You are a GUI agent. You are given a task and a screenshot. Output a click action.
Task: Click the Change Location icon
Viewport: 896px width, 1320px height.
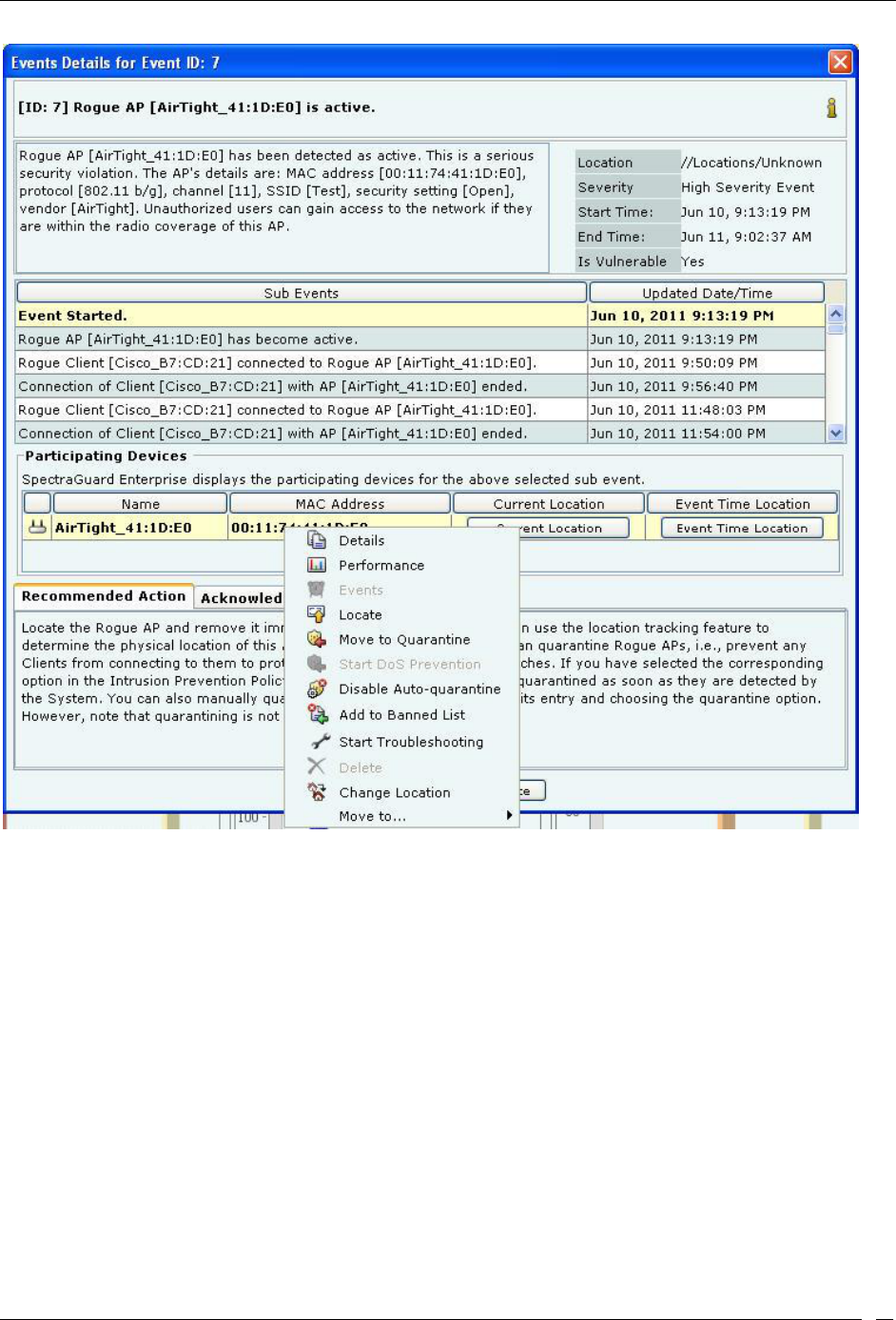coord(317,792)
